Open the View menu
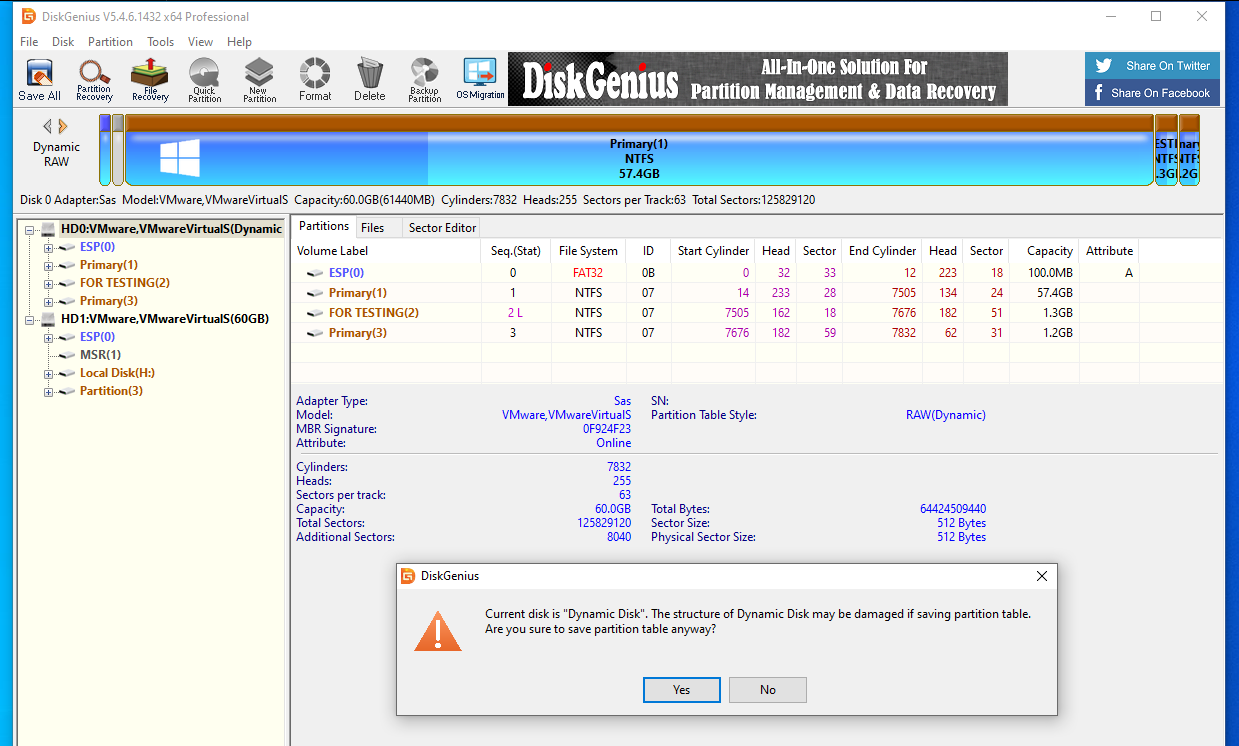This screenshot has width=1239, height=746. coord(200,42)
